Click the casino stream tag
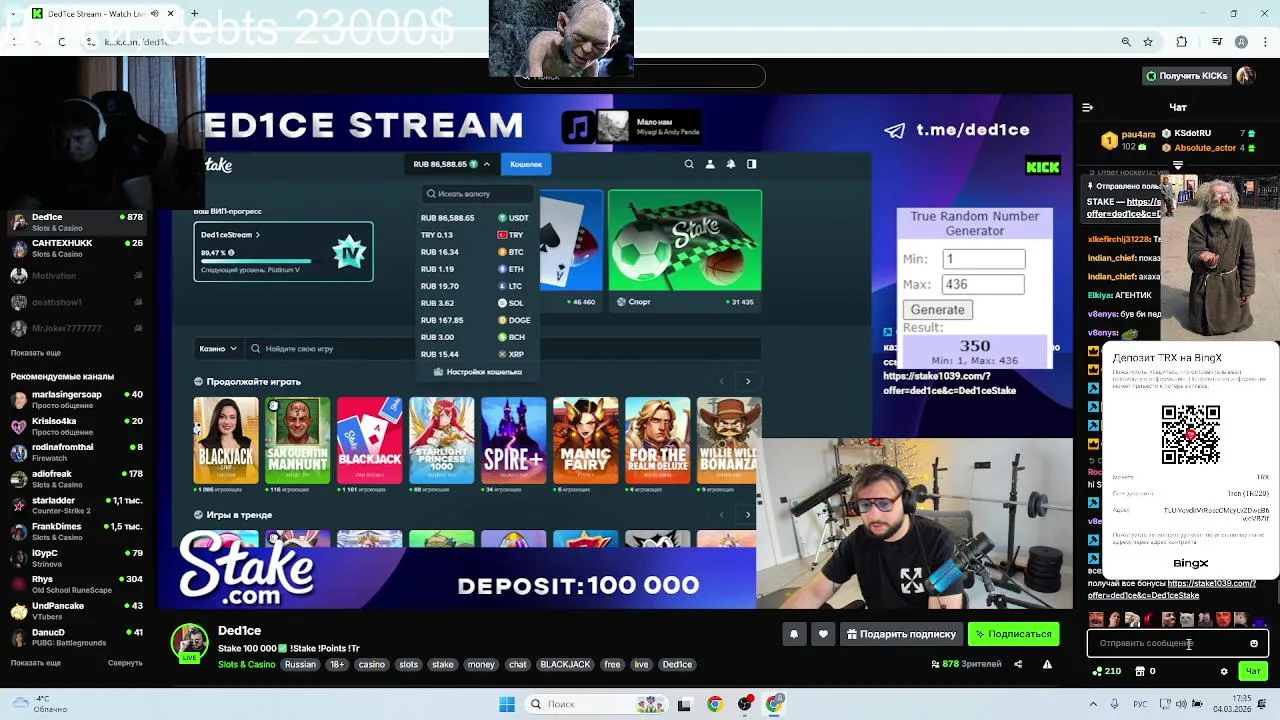The width and height of the screenshot is (1280, 720). click(372, 664)
